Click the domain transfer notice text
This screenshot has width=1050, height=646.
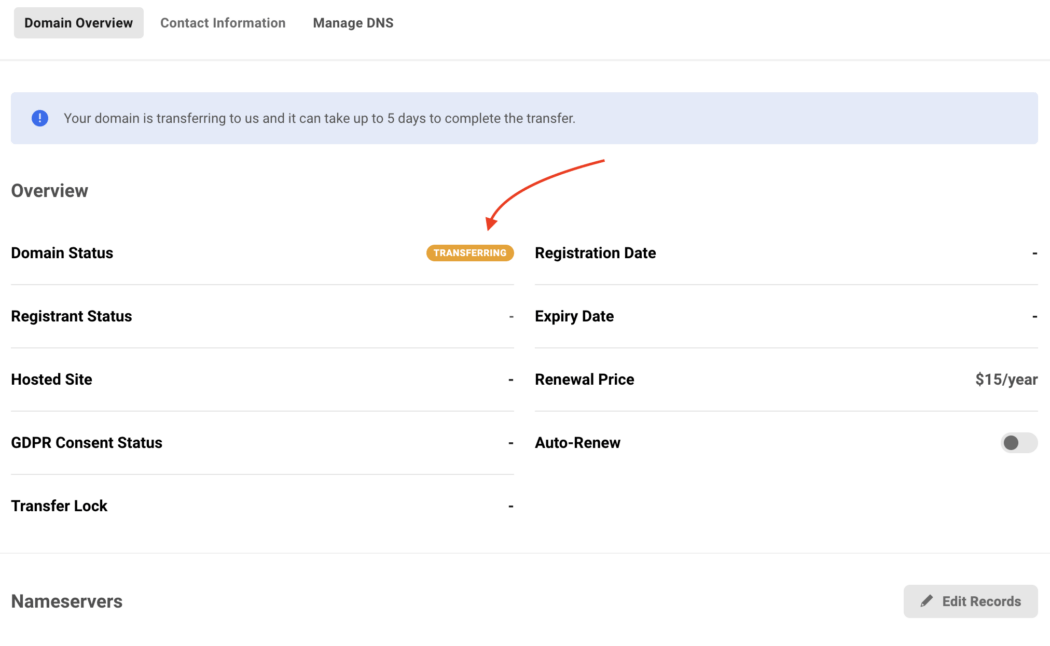click(319, 118)
